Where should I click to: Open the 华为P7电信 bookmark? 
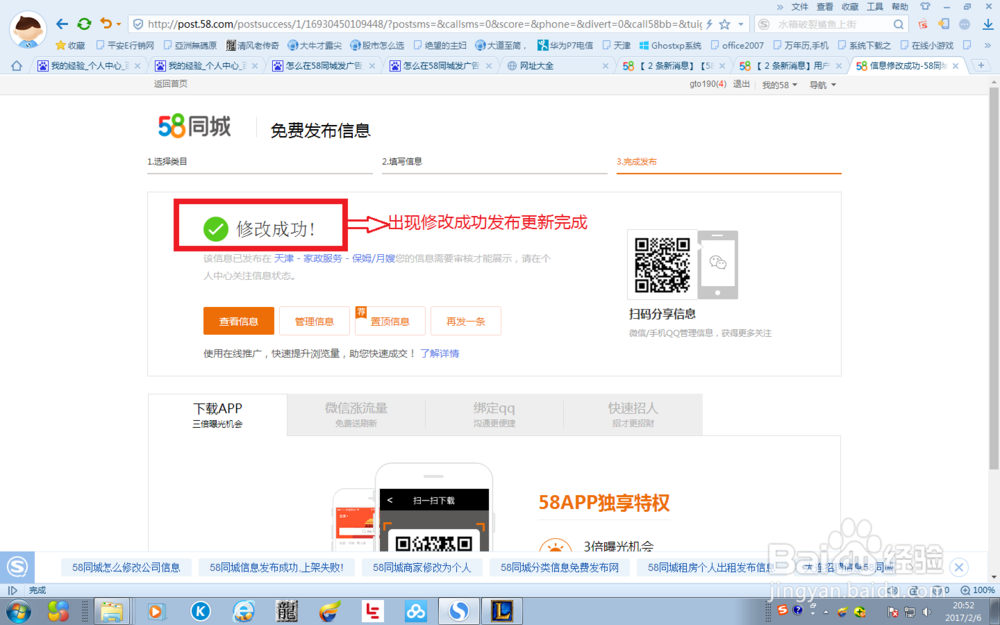[565, 45]
